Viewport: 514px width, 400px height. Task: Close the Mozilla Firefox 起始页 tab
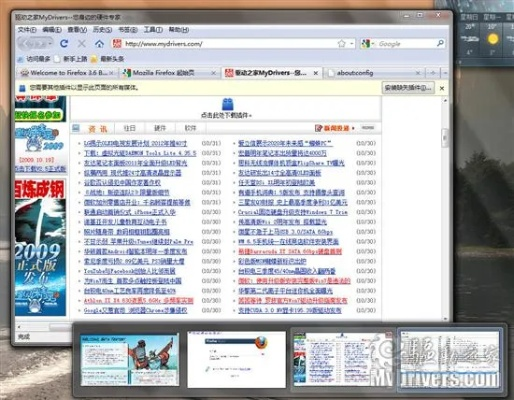(x=214, y=73)
